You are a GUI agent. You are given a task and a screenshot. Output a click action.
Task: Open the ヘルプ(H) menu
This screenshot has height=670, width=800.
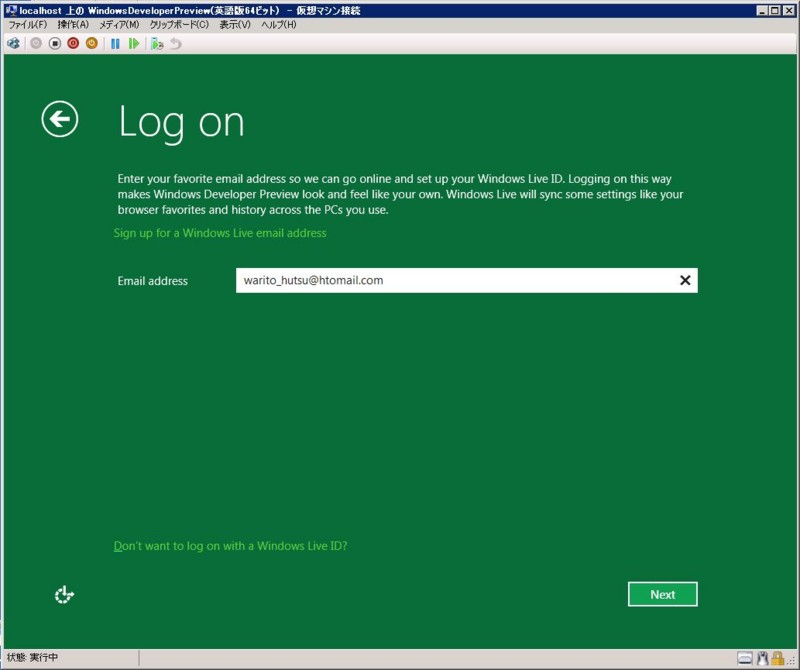(279, 24)
